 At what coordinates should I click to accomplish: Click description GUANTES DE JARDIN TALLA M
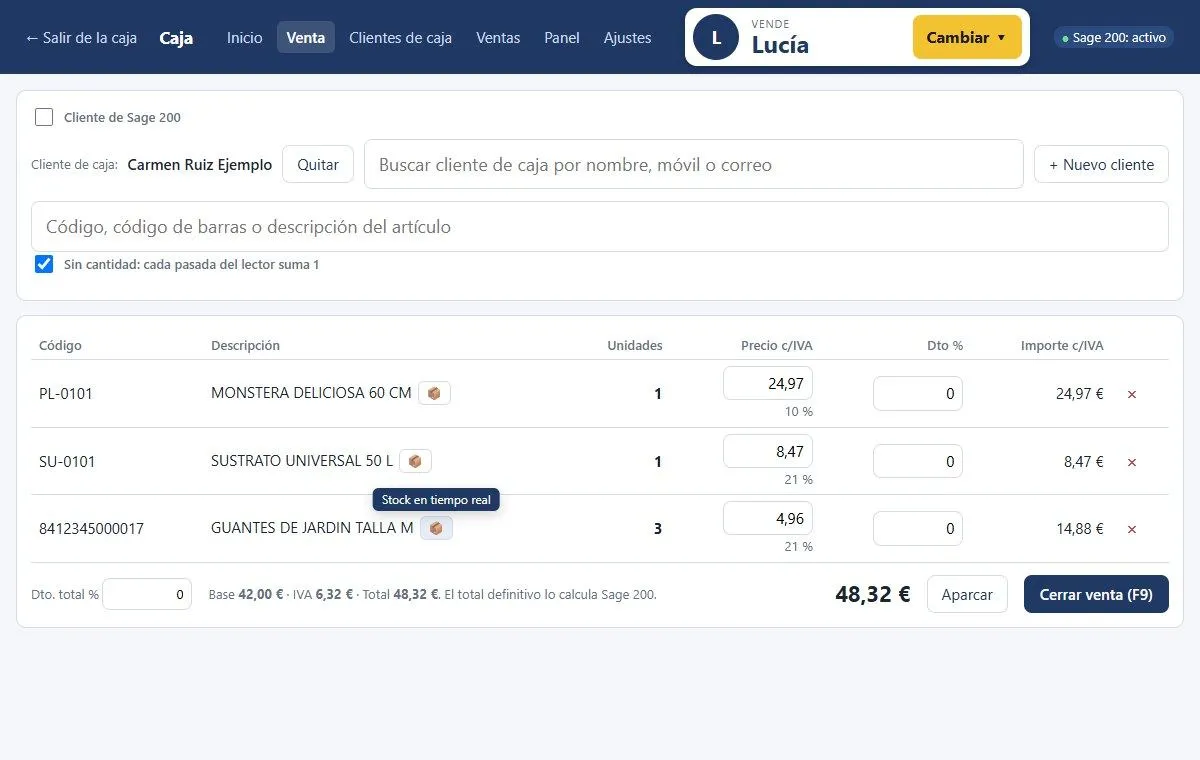[x=312, y=528]
